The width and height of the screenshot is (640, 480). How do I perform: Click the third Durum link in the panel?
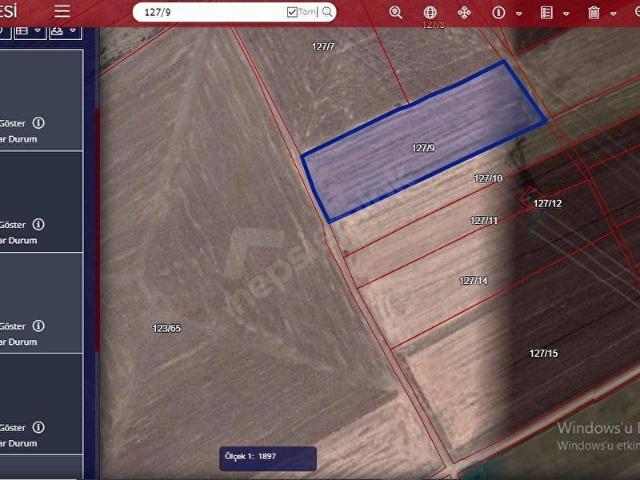[x=22, y=342]
